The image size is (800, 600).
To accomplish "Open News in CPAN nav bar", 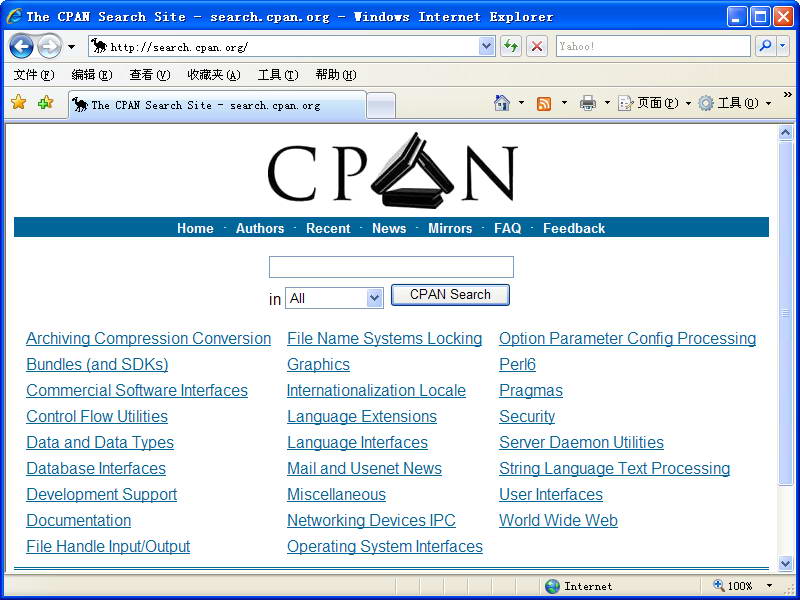I will click(389, 228).
